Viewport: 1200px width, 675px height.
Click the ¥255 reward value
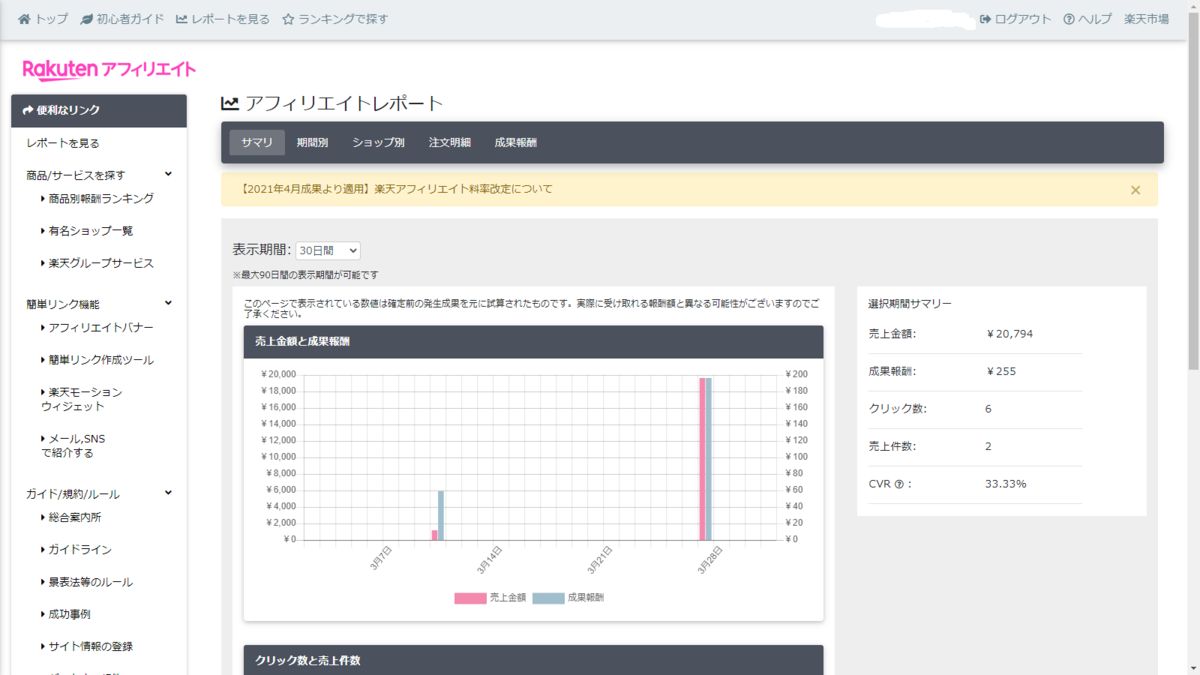1000,371
